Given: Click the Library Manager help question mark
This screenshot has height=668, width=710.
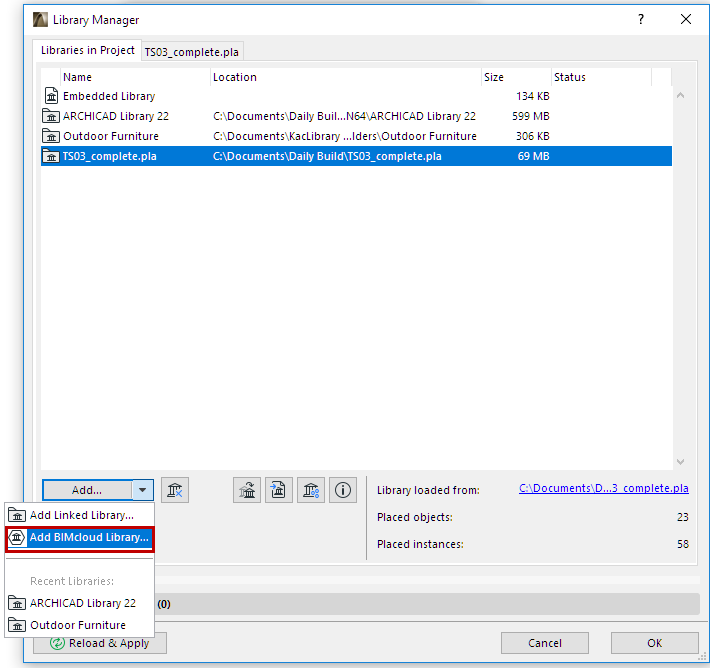Looking at the screenshot, I should click(x=641, y=19).
